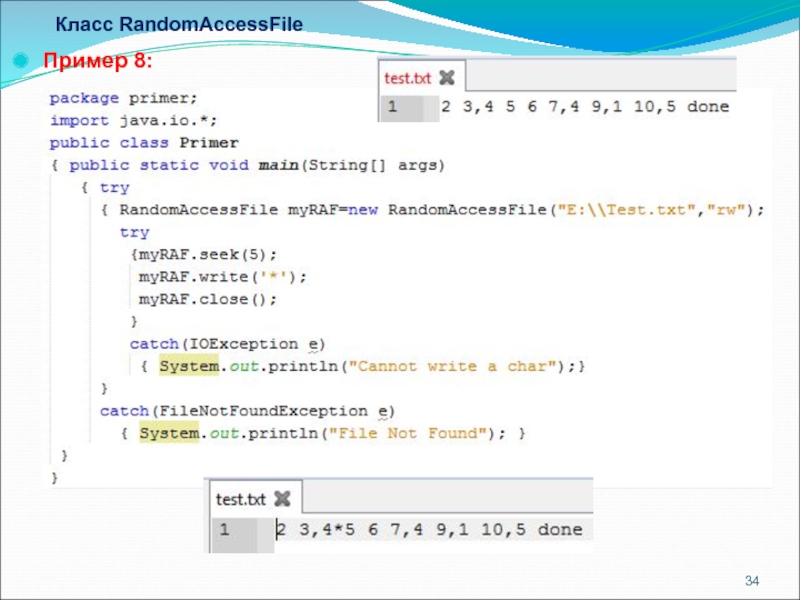Click highlighted 'System' in Cannot write line
The image size is (800, 600).
[x=189, y=366]
